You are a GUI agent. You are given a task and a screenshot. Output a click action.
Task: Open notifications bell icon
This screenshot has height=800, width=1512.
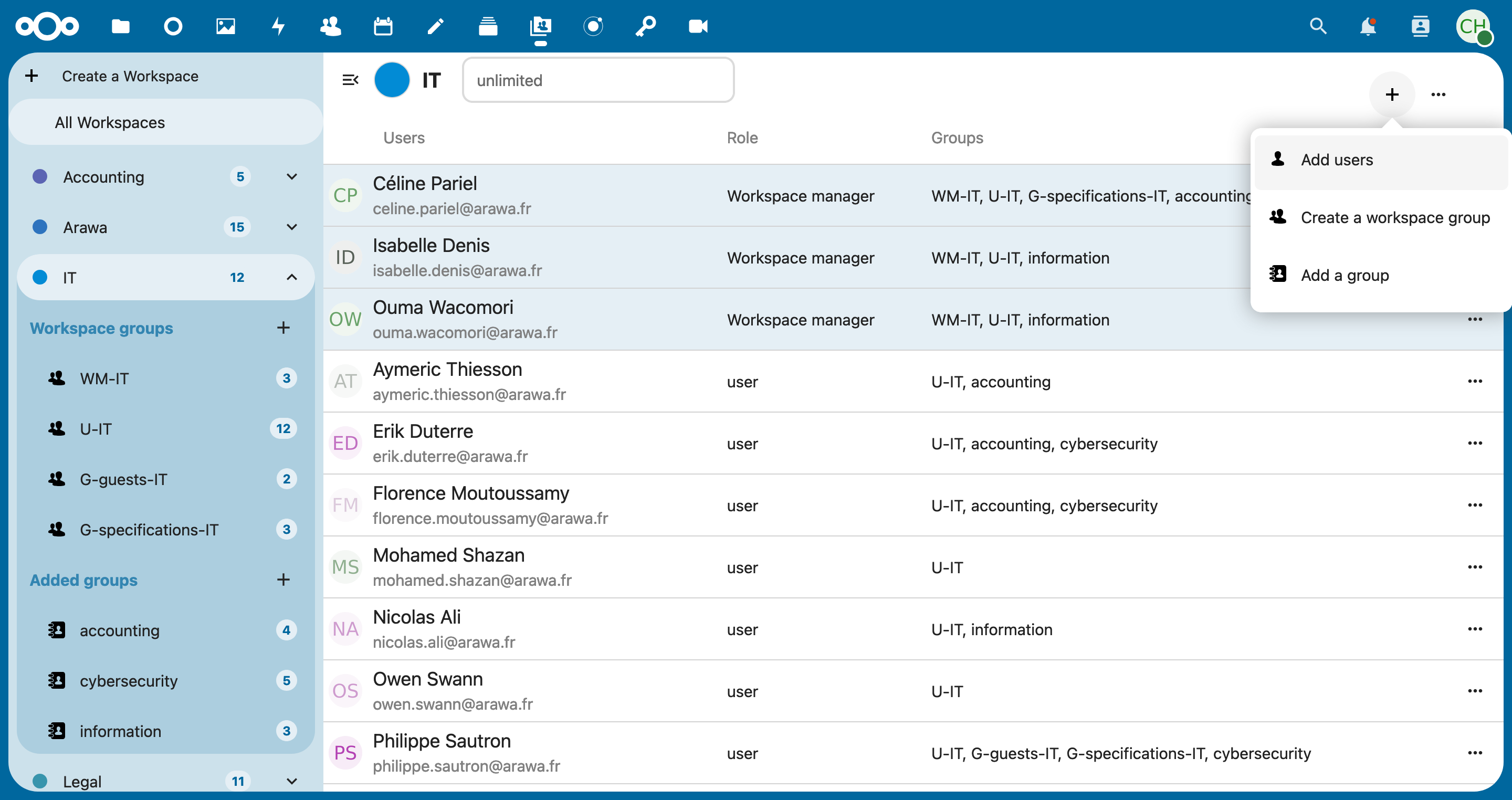(1368, 26)
